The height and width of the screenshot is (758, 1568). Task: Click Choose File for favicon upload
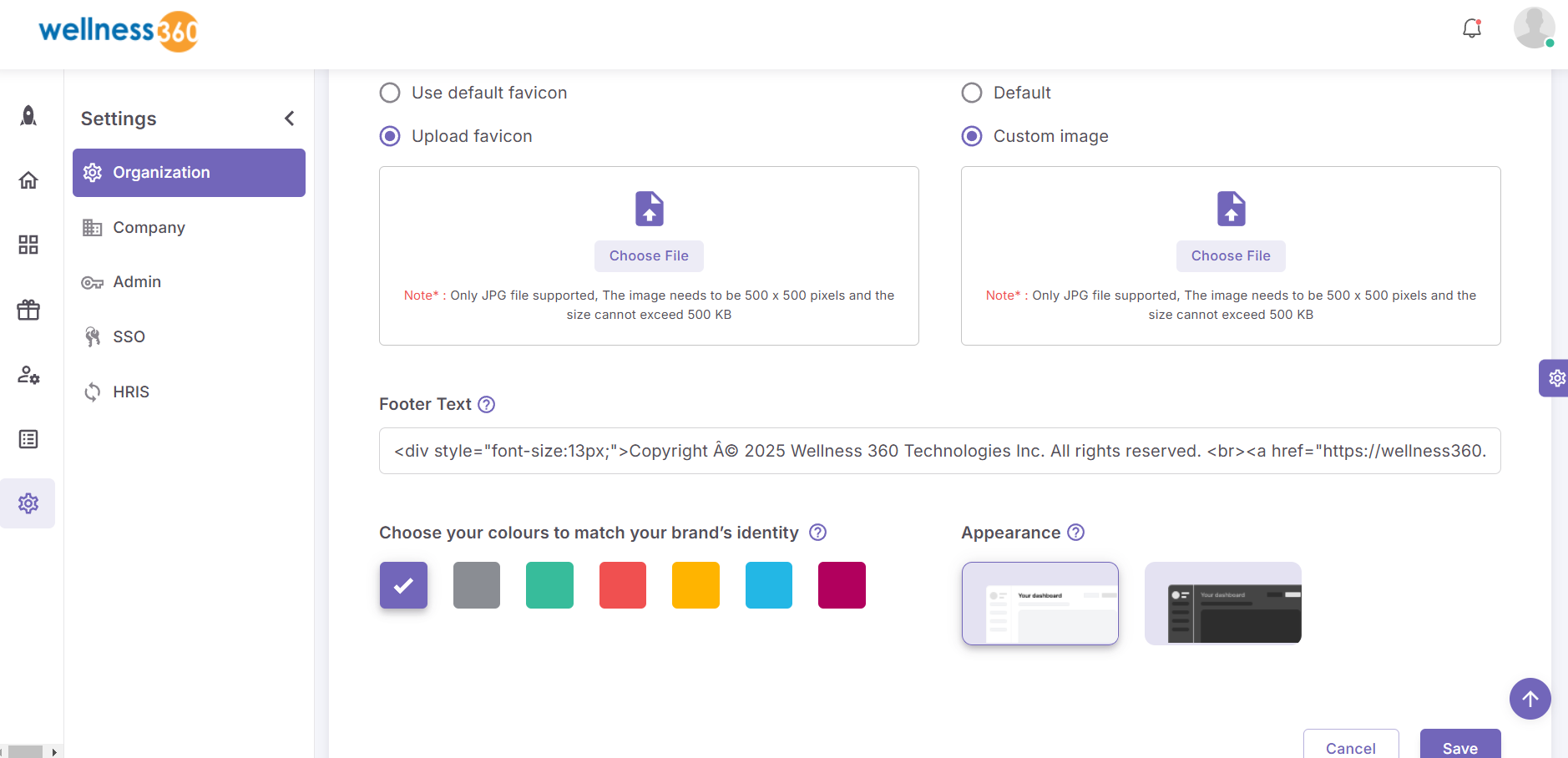pyautogui.click(x=649, y=256)
